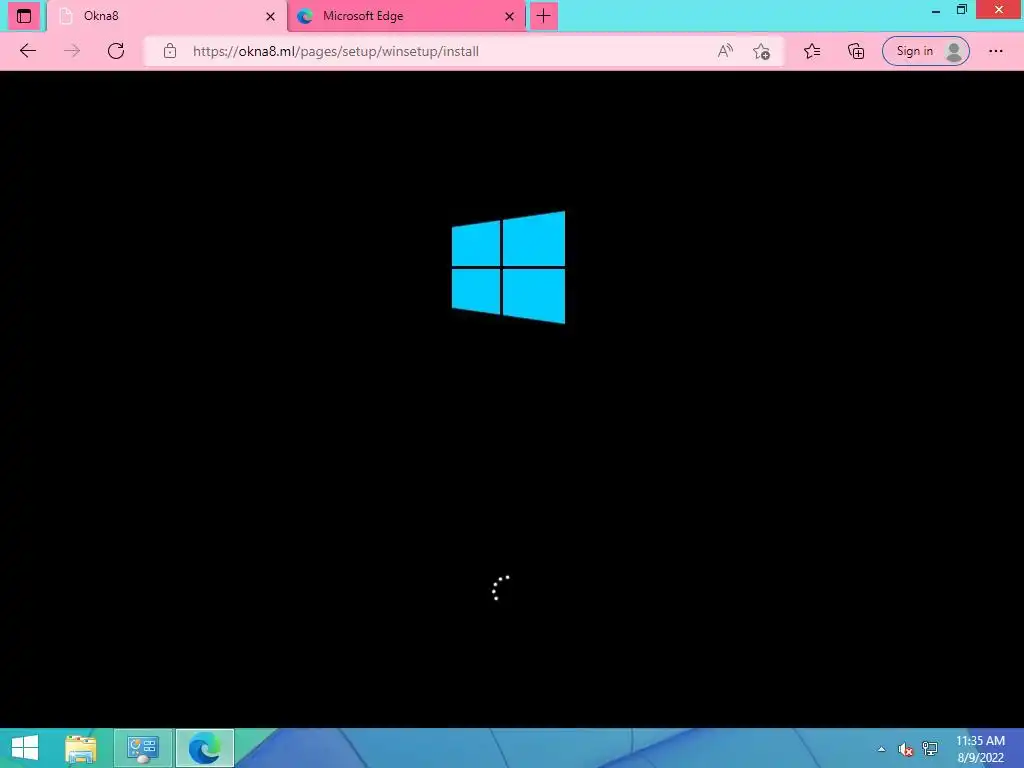
Task: Open the Windows Start button
Action: pyautogui.click(x=25, y=748)
